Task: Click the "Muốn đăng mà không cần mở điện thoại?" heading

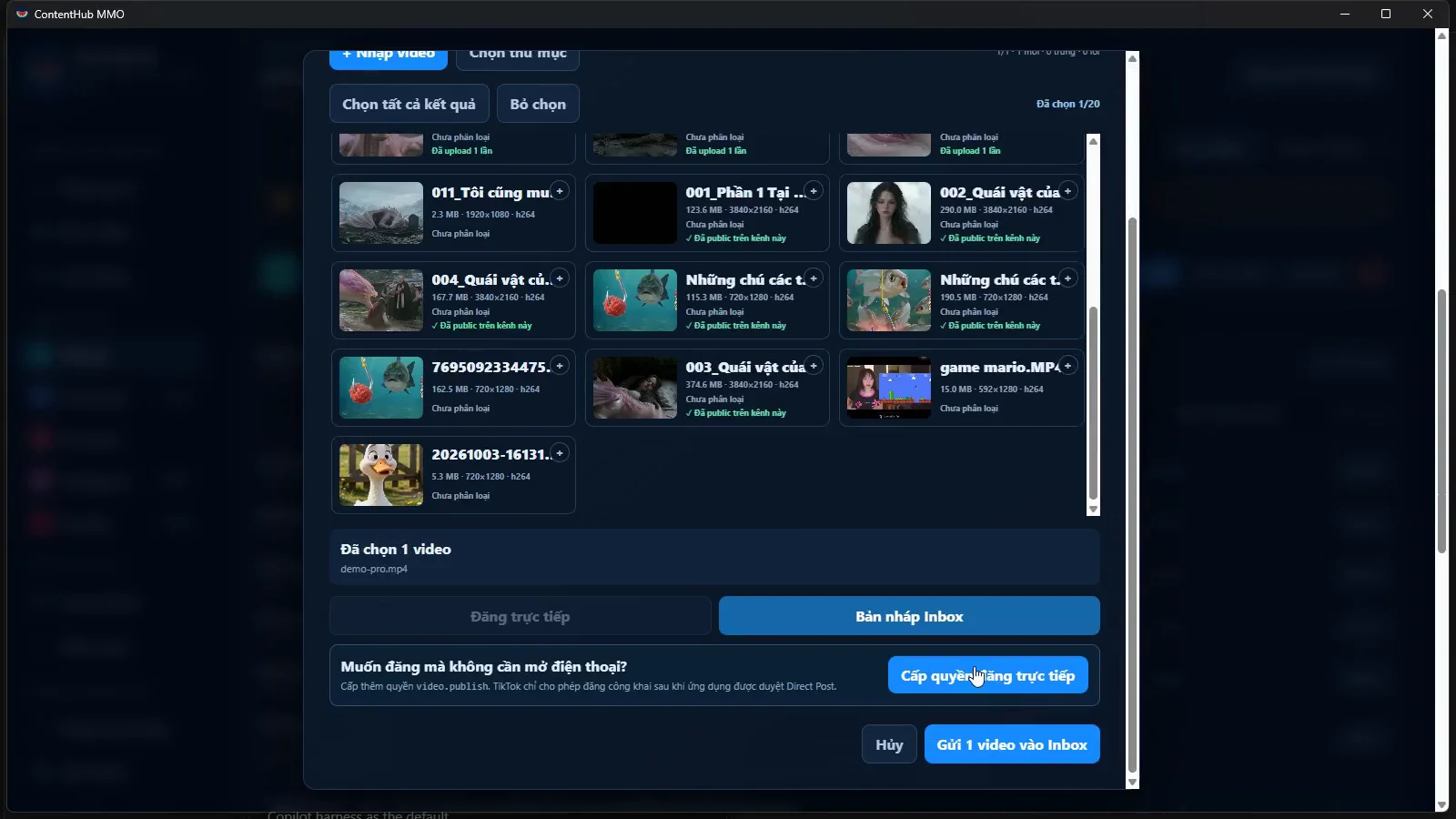Action: tap(484, 666)
